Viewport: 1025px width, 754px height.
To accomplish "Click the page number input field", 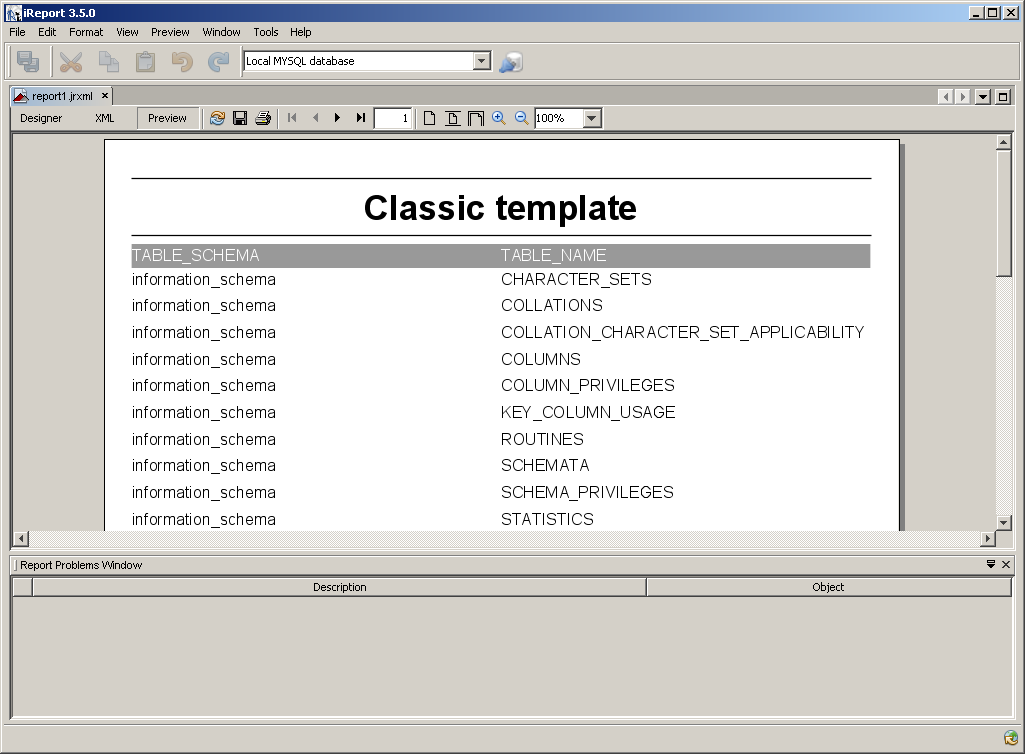I will [x=393, y=118].
